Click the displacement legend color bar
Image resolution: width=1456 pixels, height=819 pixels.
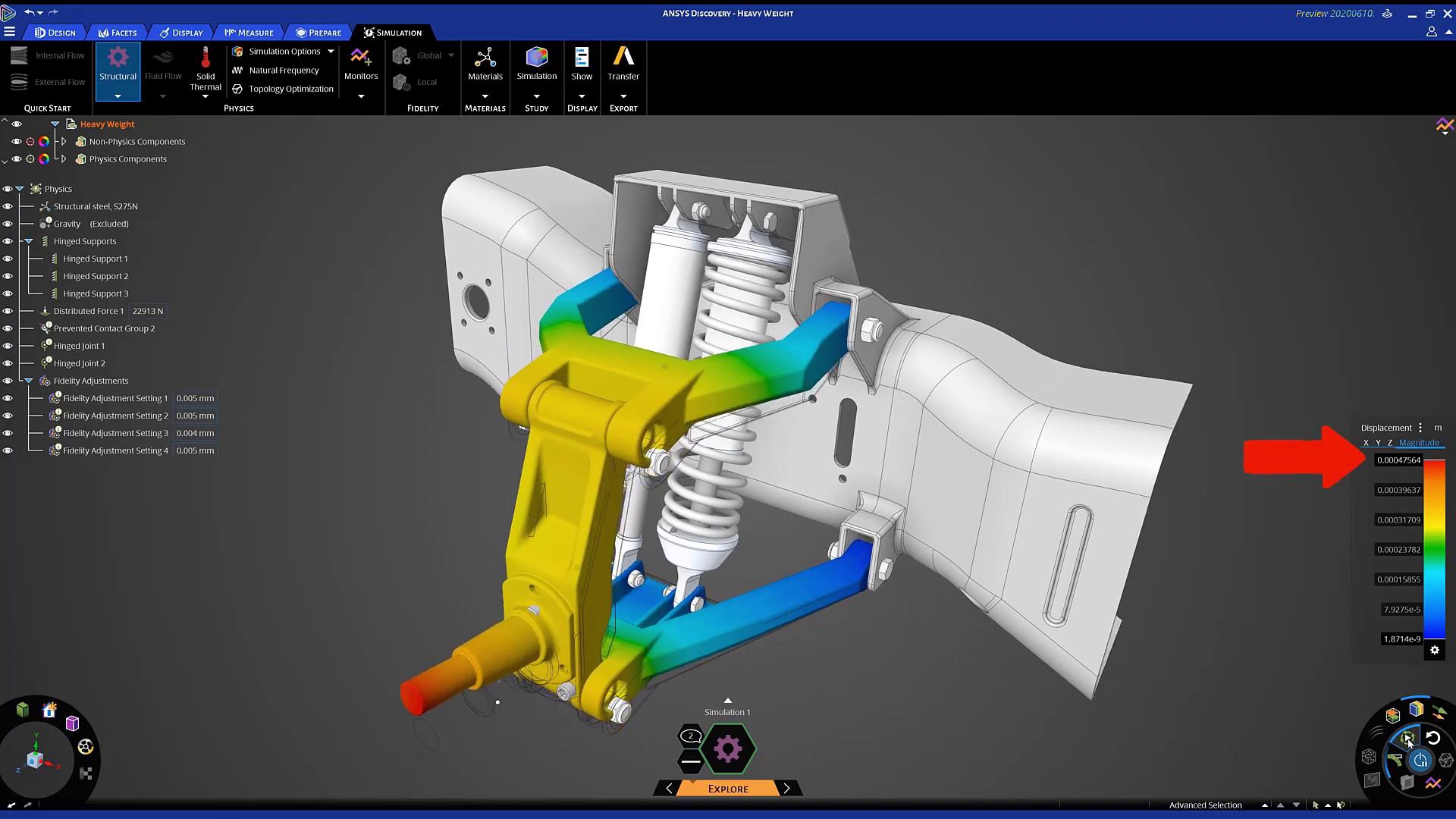click(x=1434, y=549)
